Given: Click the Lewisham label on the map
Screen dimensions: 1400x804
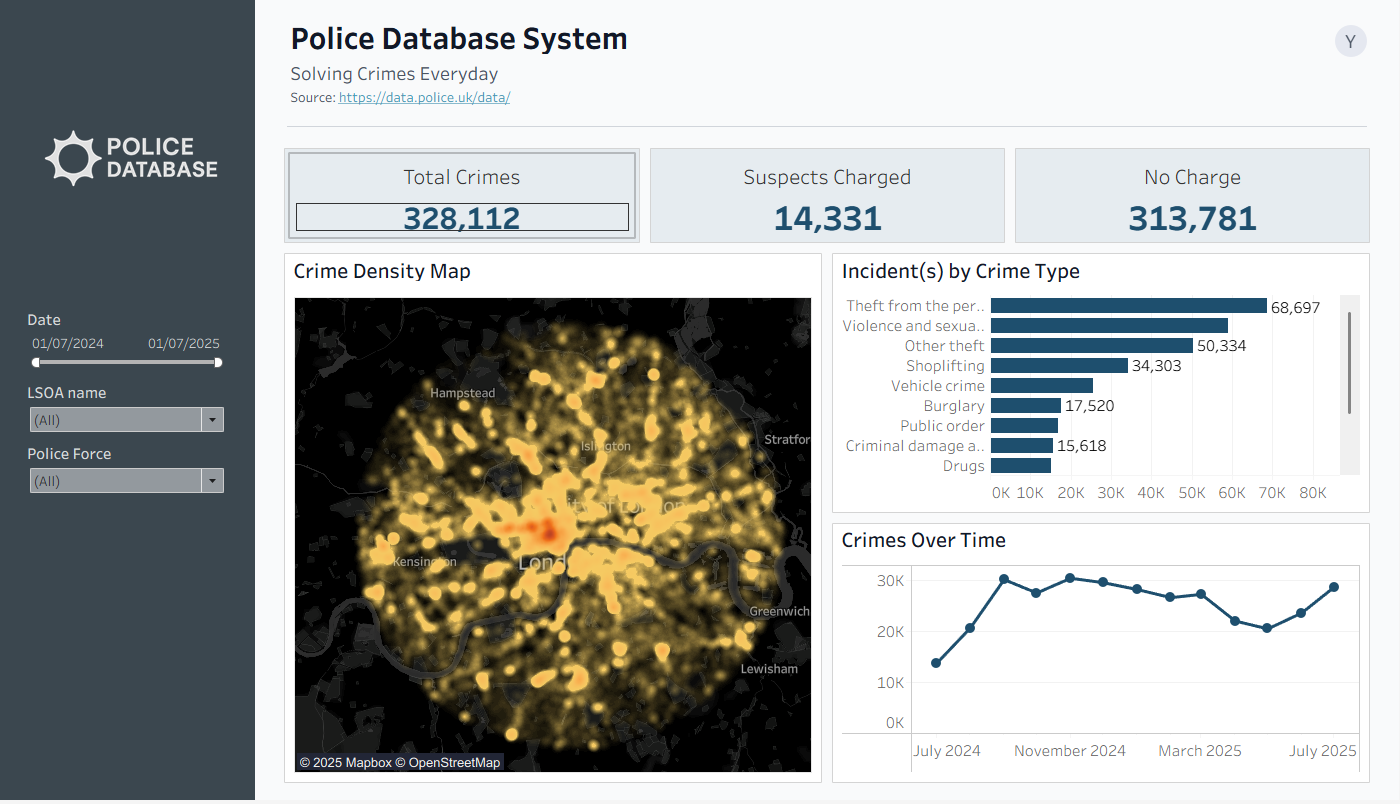Looking at the screenshot, I should coord(769,668).
